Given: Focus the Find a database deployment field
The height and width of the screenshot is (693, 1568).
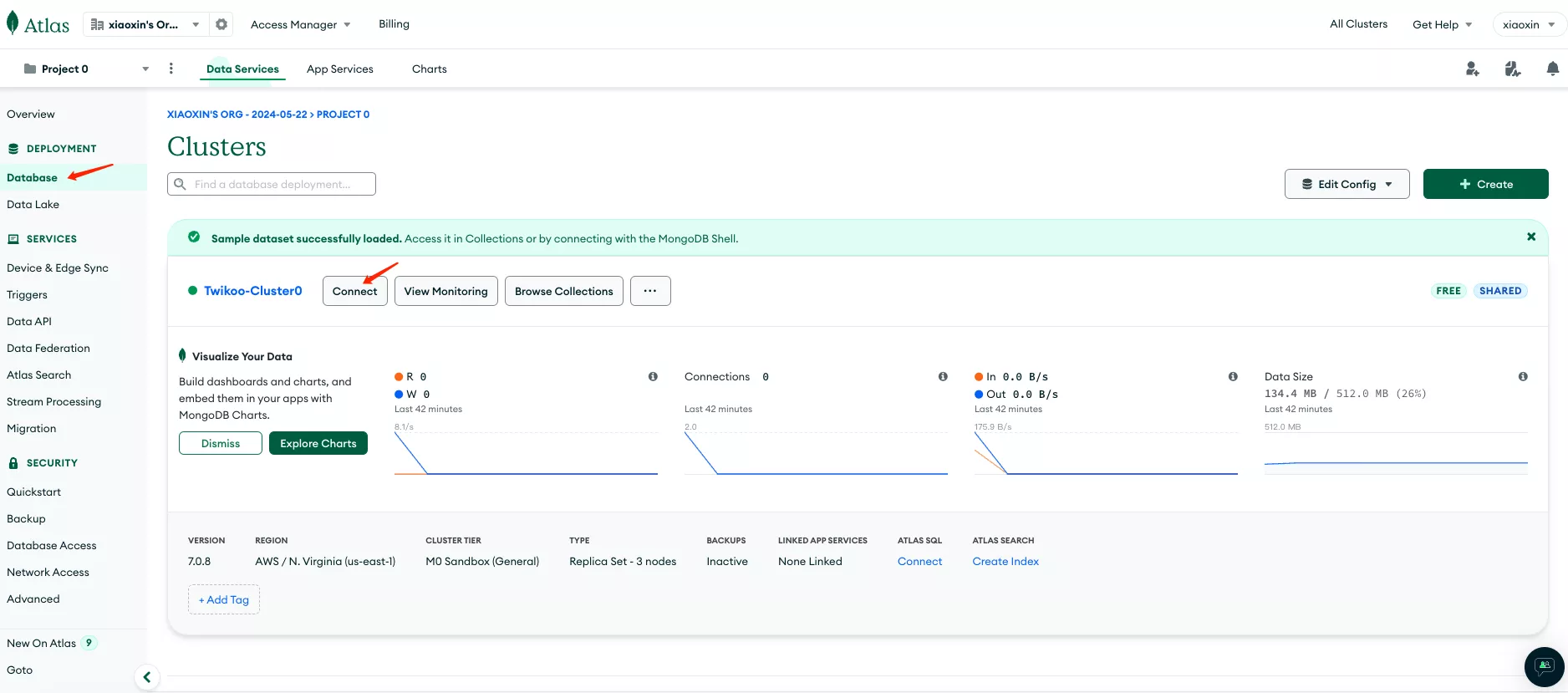Looking at the screenshot, I should [272, 184].
